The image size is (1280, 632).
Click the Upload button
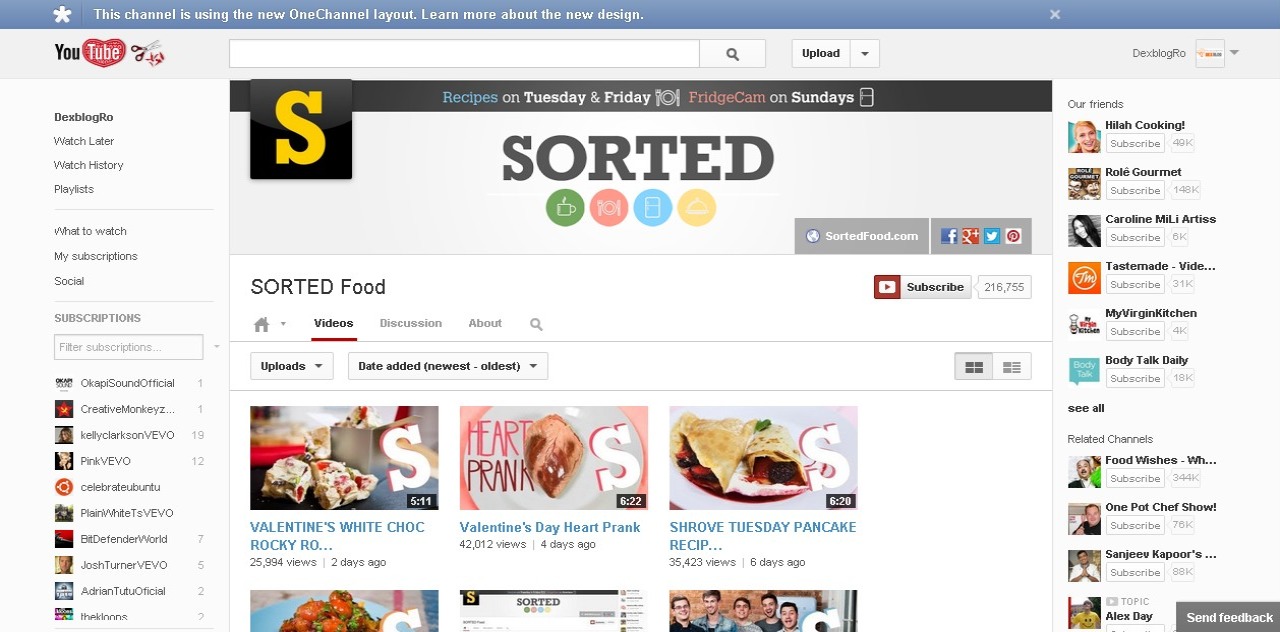(x=821, y=54)
